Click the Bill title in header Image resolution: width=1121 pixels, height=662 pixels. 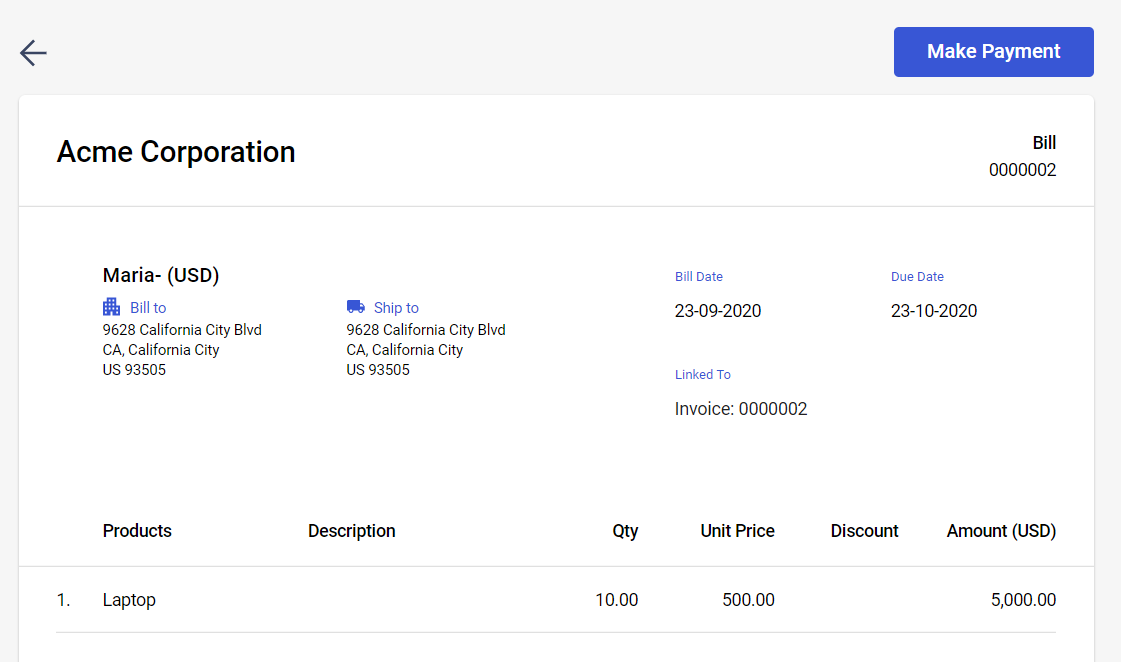pos(1044,143)
